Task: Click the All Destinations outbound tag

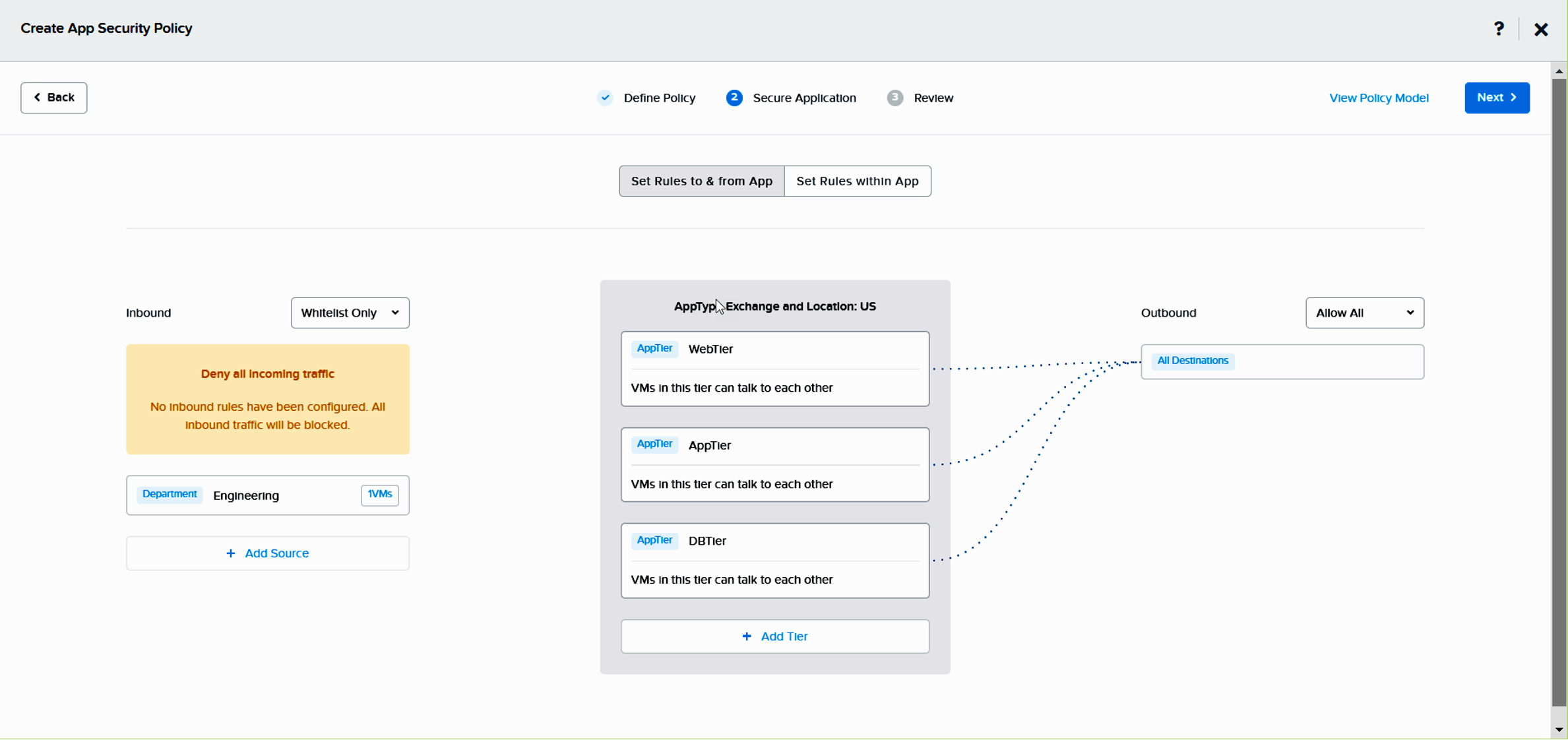Action: pyautogui.click(x=1192, y=361)
